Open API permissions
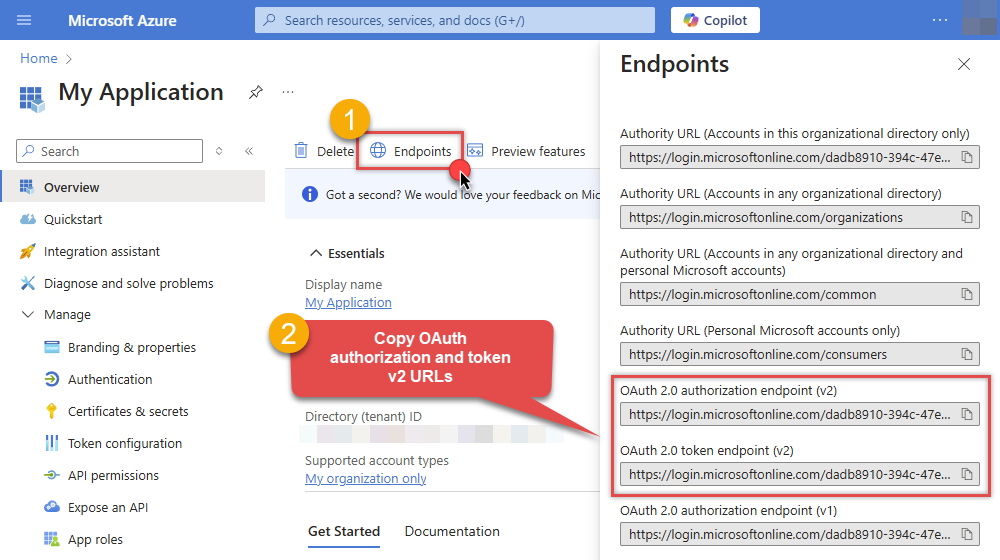The height and width of the screenshot is (560, 1000). tap(113, 475)
